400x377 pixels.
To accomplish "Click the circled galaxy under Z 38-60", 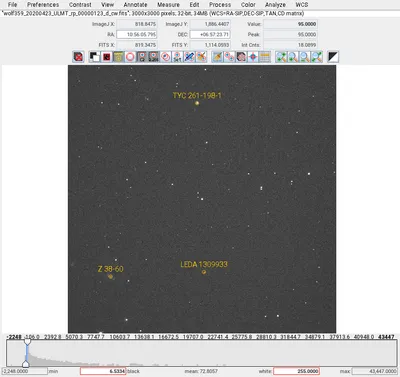I will 111,276.
